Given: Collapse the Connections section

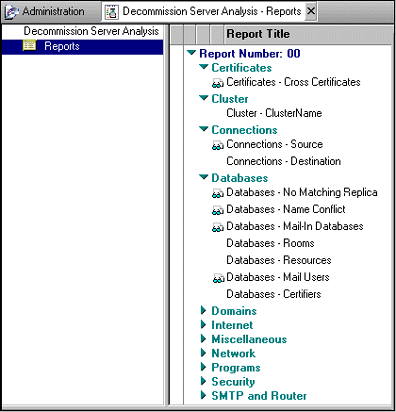Looking at the screenshot, I should 204,129.
